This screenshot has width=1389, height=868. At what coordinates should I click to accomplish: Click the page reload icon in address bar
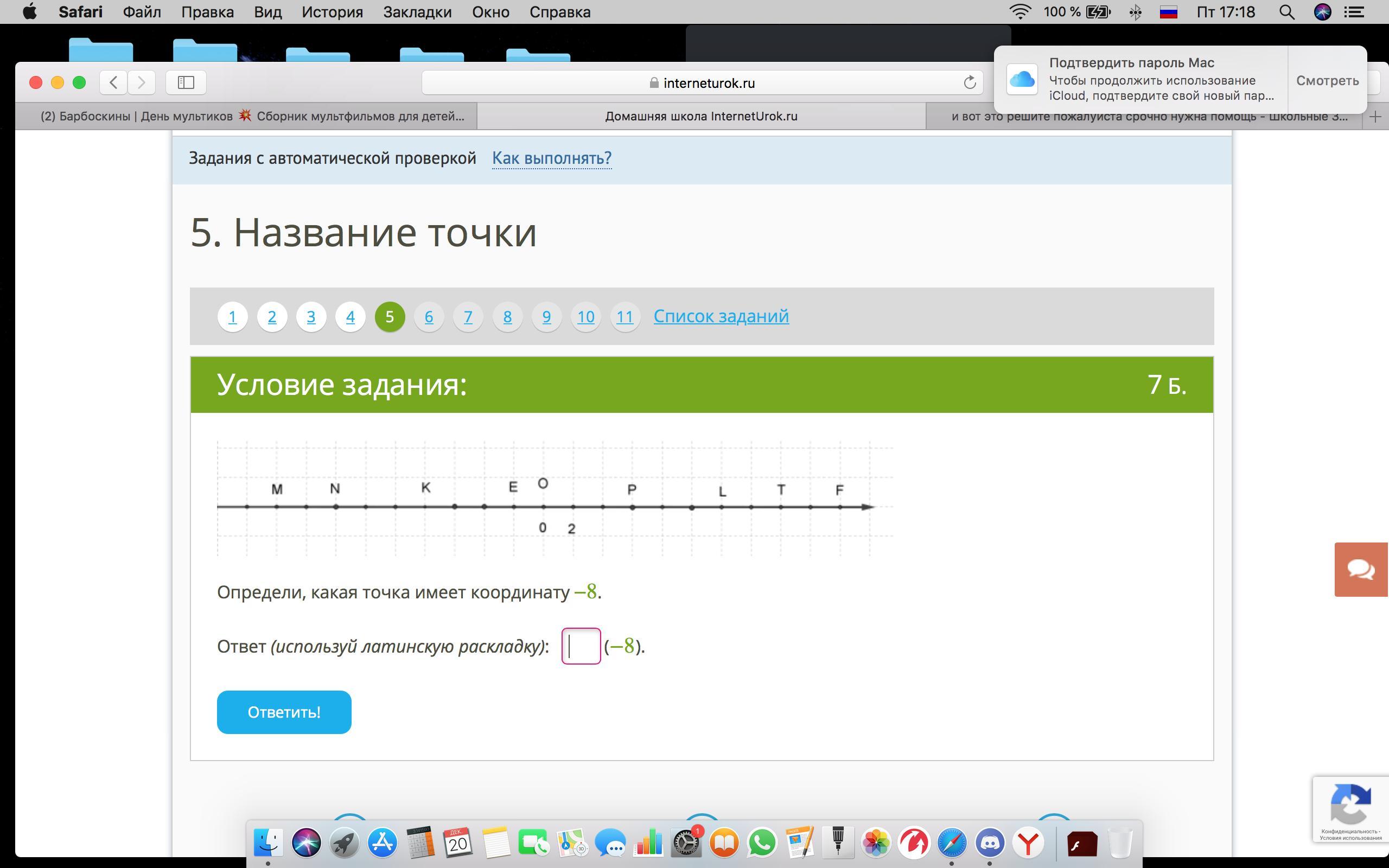tap(970, 82)
